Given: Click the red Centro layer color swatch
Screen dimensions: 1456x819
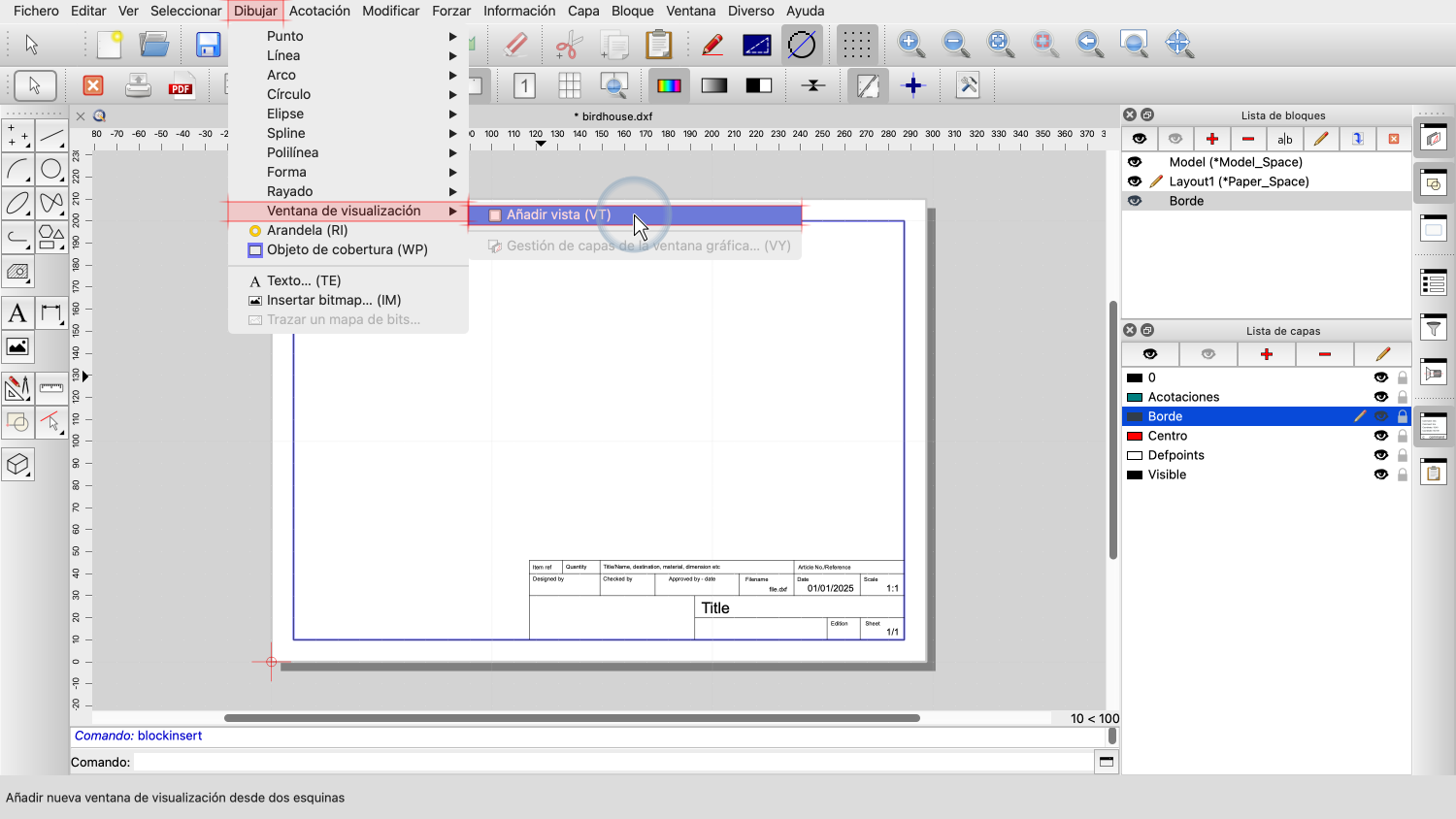Looking at the screenshot, I should (x=1134, y=436).
